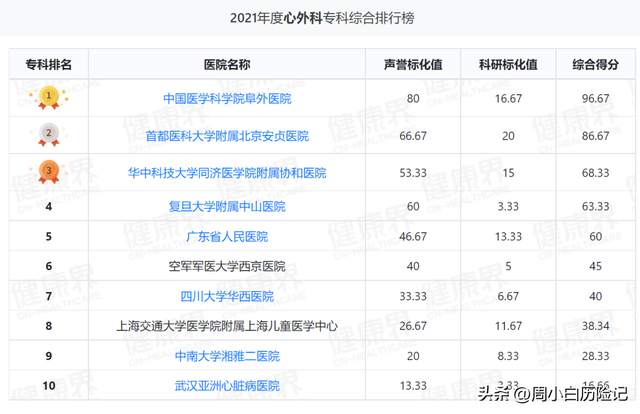Open 复旦大学附属中山医院 link

tap(227, 207)
